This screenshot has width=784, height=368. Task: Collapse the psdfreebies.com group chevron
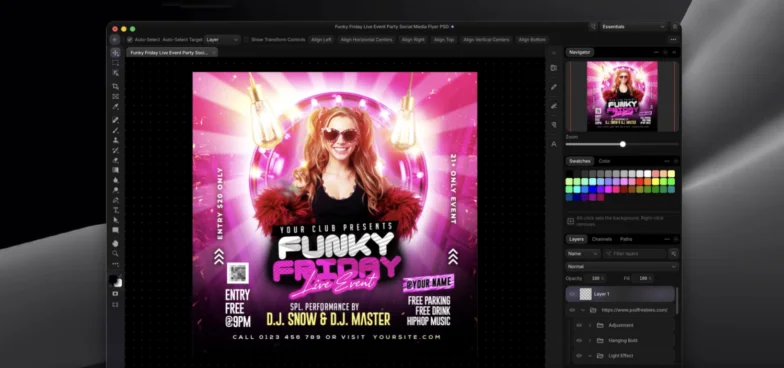(583, 310)
